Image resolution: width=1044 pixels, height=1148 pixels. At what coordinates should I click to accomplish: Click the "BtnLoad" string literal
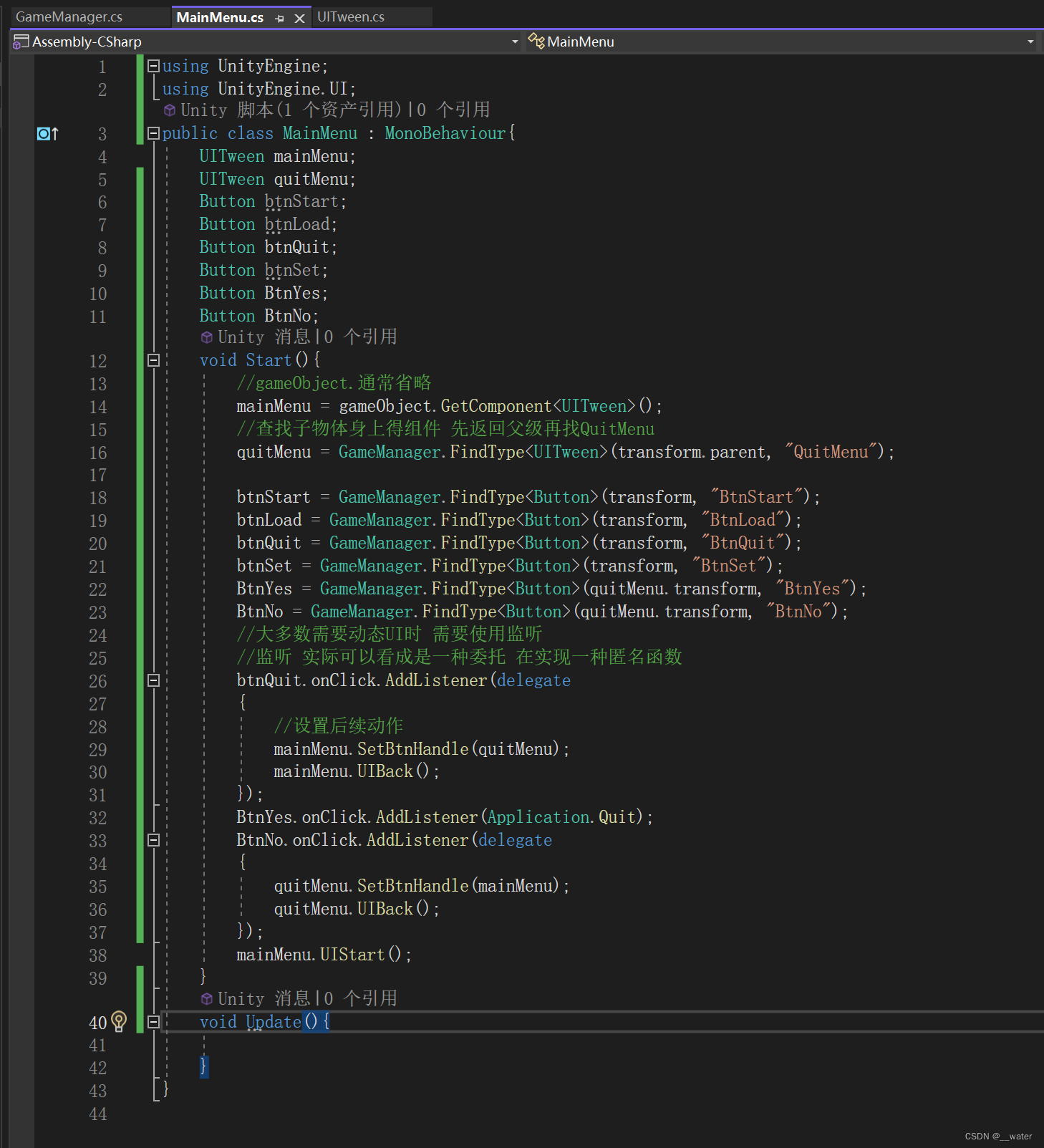click(x=743, y=520)
